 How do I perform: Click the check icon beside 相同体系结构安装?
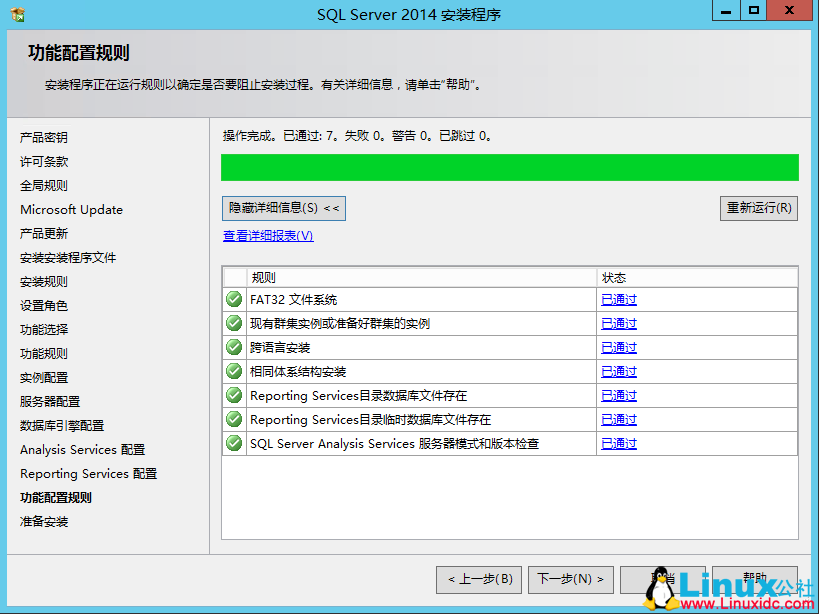(x=233, y=371)
